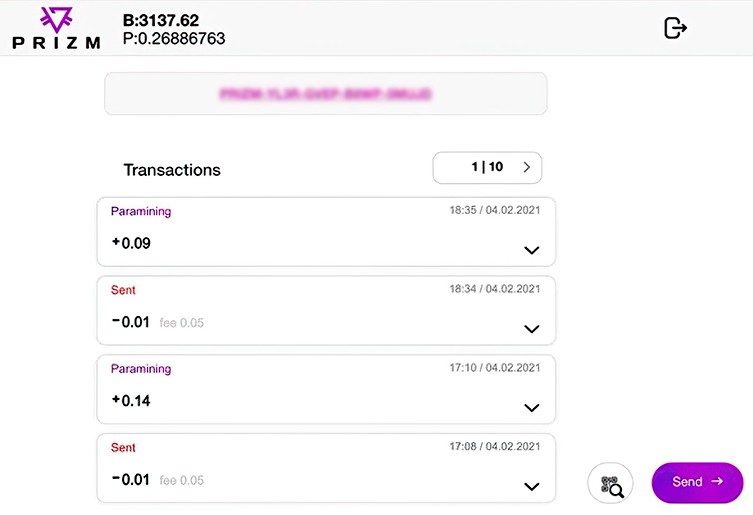The image size is (753, 515).
Task: Select the Paramining +0.09 transaction card
Action: click(x=326, y=232)
